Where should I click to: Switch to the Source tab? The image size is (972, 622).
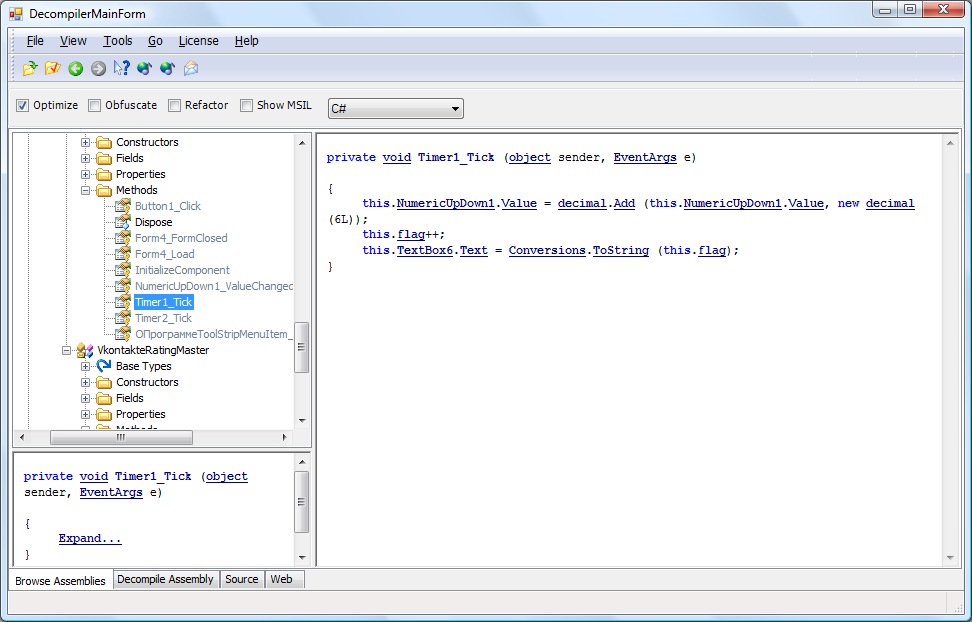tap(242, 579)
